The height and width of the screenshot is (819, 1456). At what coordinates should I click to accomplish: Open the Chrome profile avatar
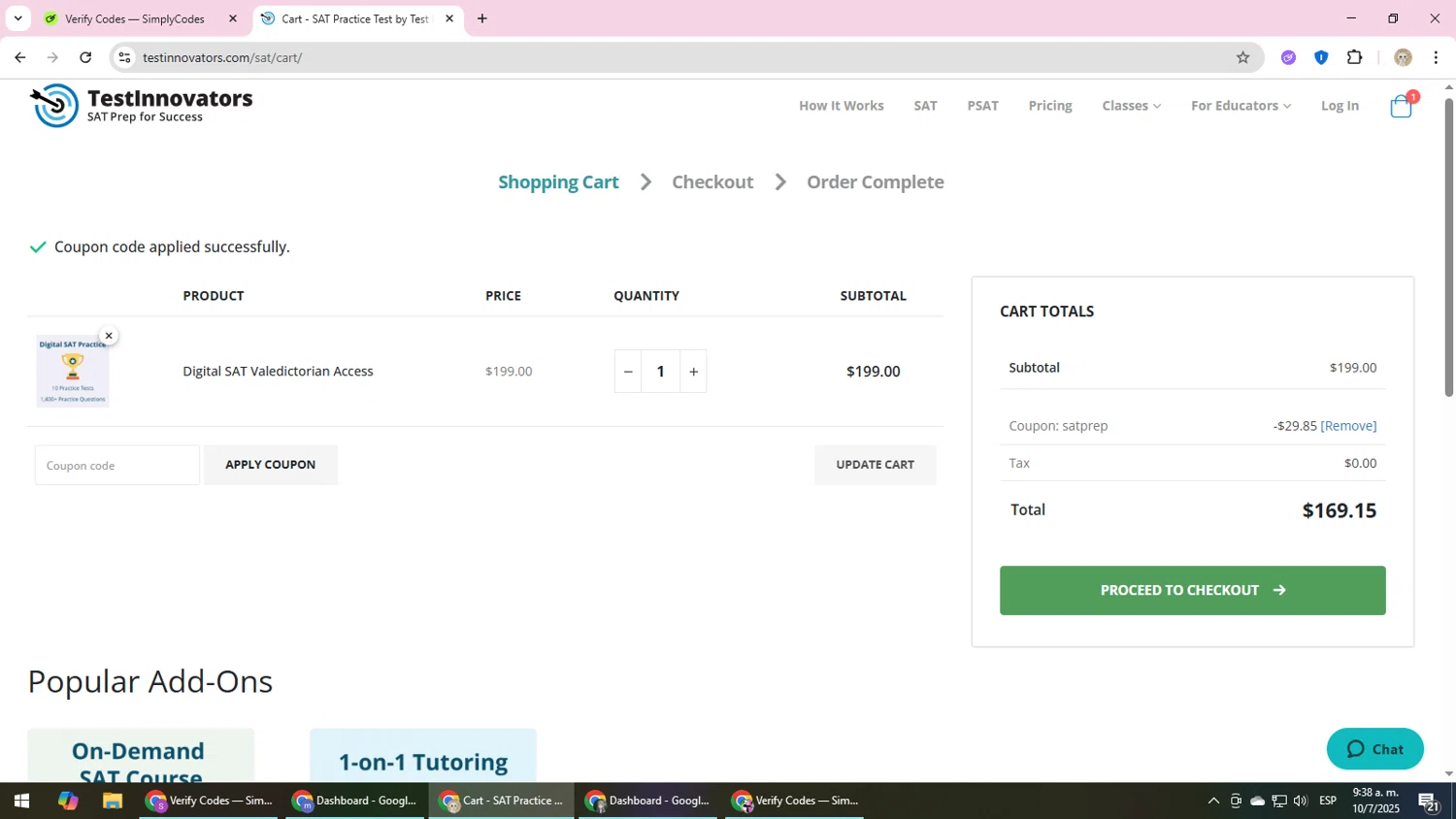coord(1403,58)
